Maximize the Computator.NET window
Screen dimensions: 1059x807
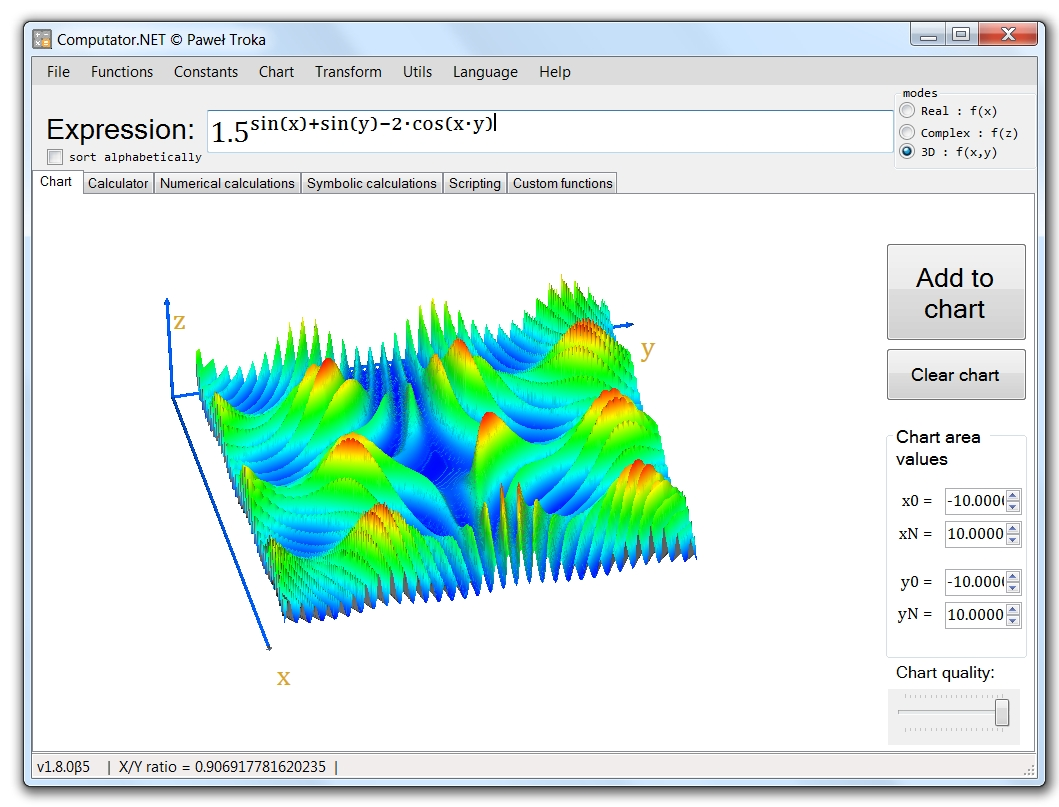961,34
